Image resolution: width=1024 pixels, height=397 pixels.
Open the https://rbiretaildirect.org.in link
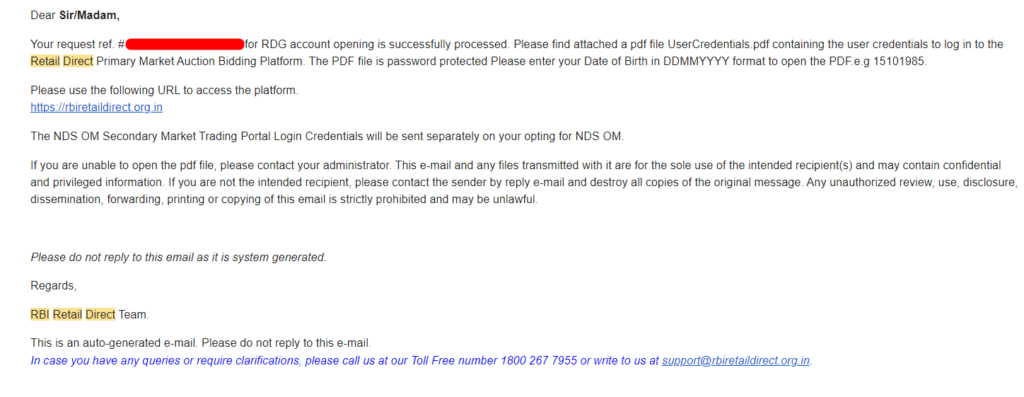96,108
